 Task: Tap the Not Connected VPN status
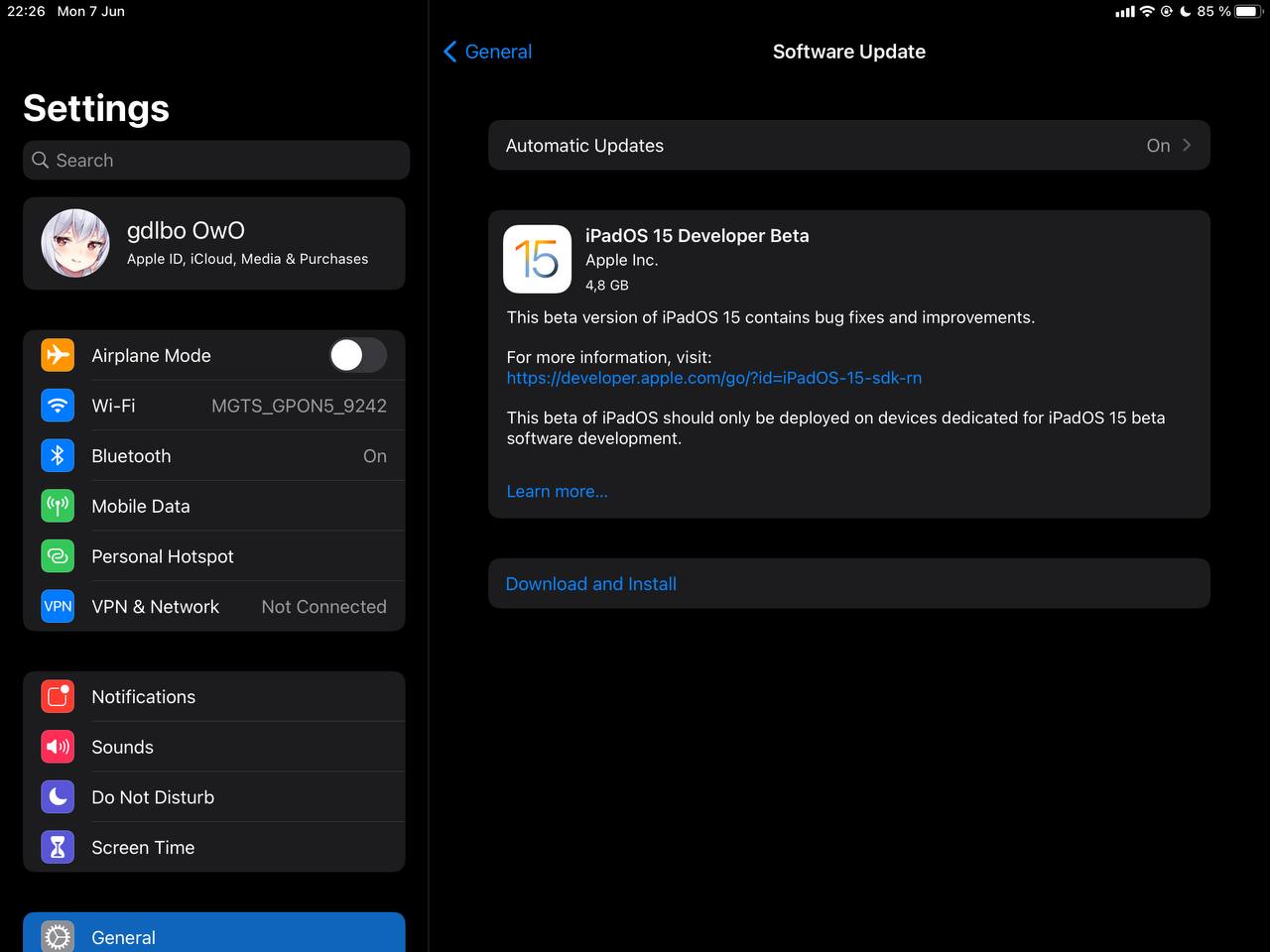323,607
